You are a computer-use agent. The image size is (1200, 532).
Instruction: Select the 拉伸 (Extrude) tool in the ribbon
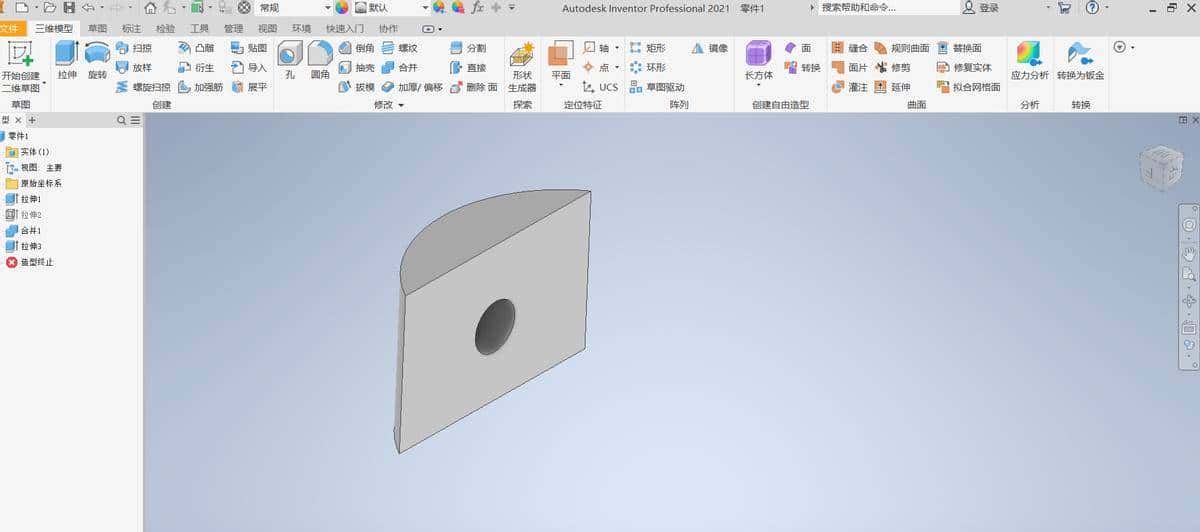point(67,59)
